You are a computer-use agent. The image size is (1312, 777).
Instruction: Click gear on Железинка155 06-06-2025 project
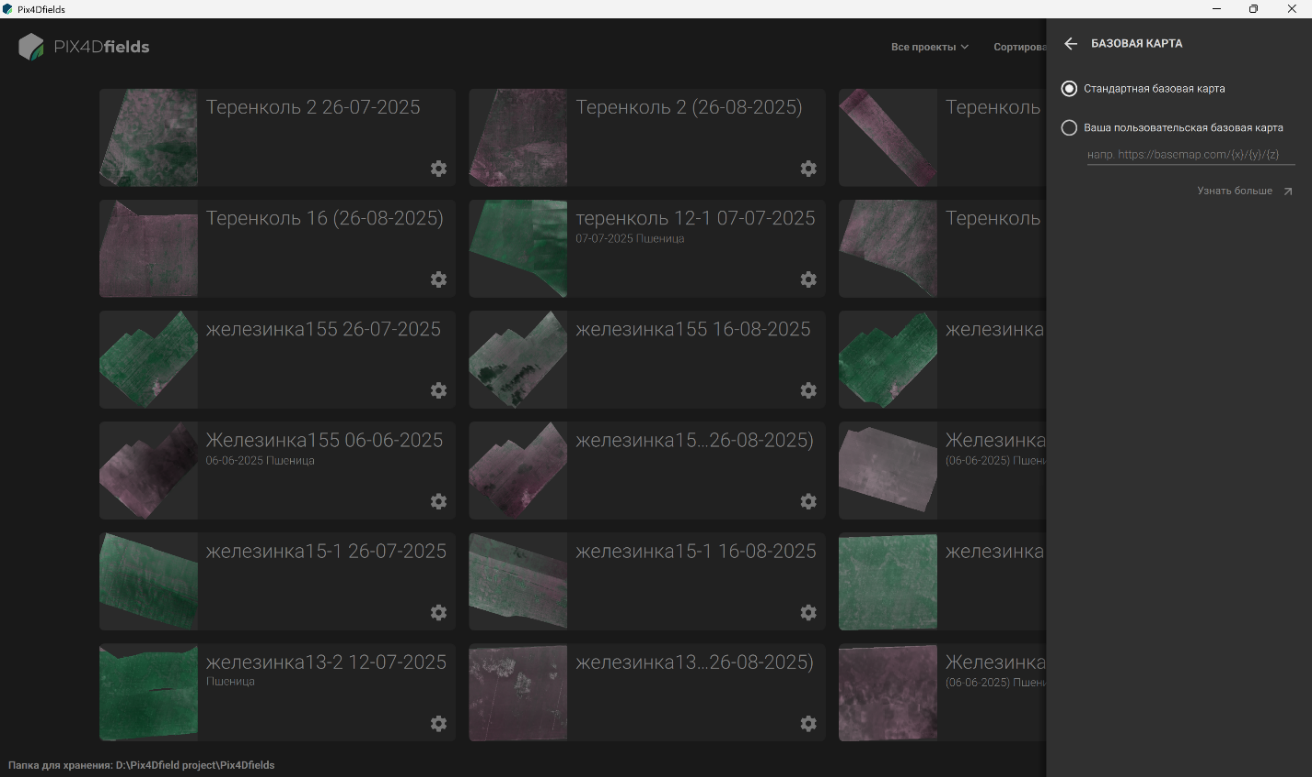coord(438,502)
